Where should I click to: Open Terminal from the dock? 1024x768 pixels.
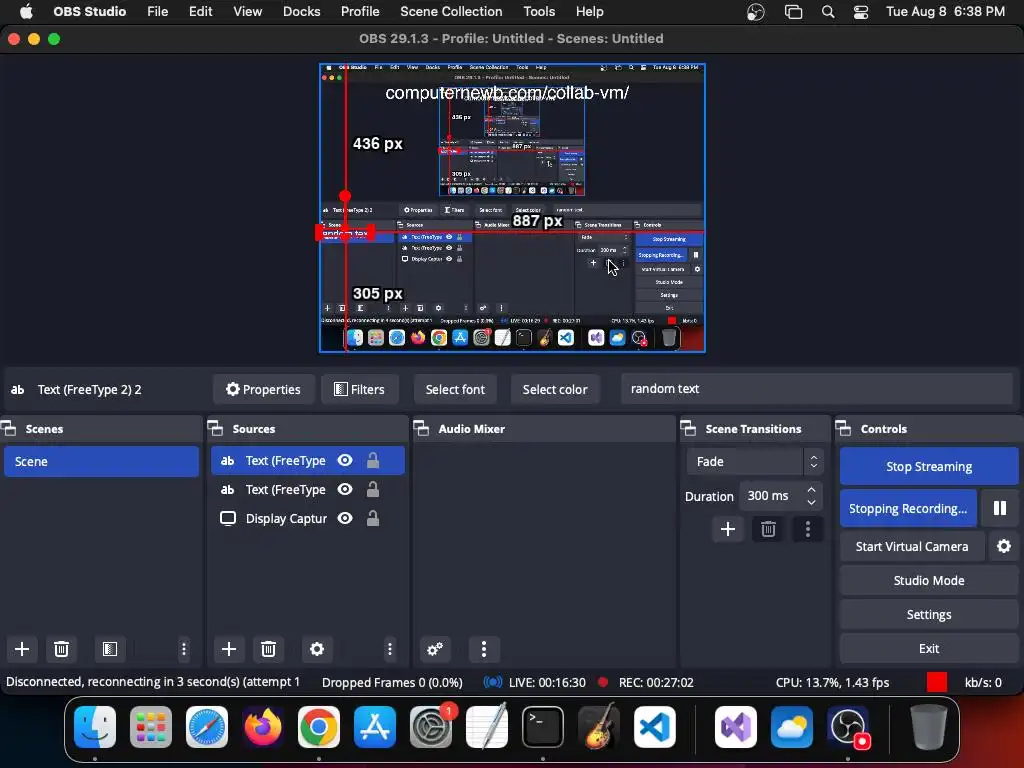543,727
